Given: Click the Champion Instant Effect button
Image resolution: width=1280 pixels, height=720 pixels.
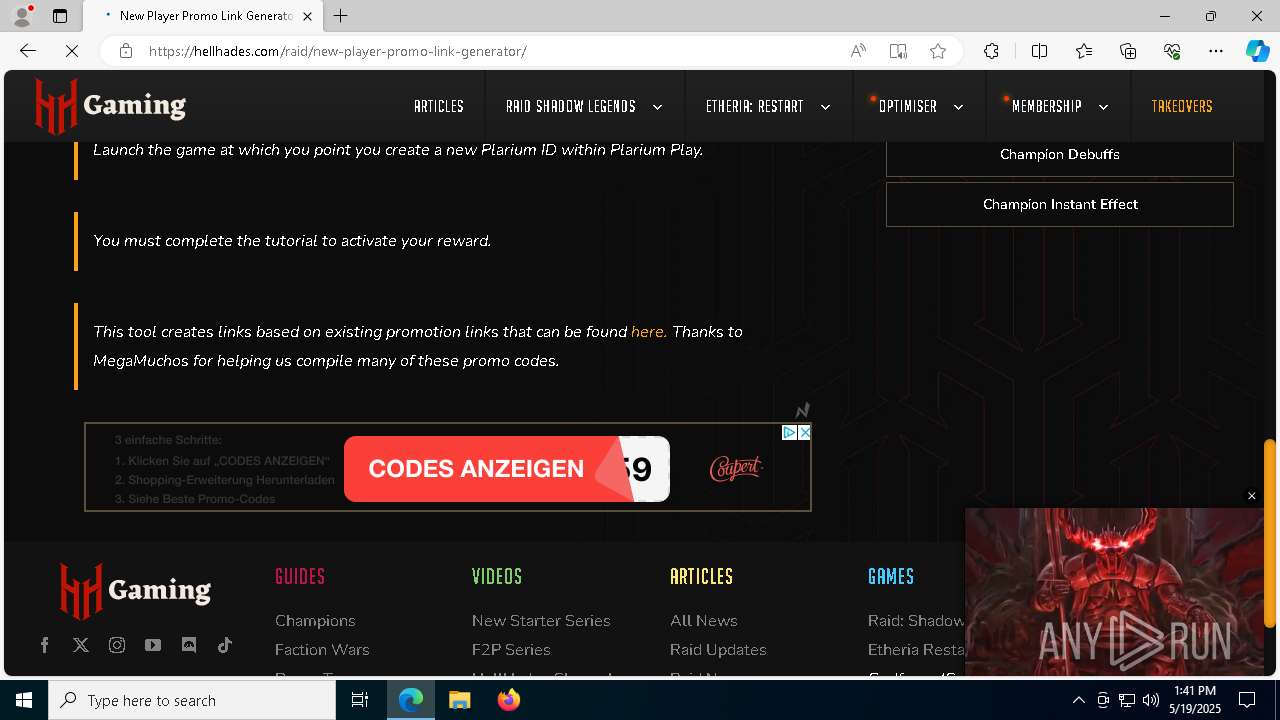Looking at the screenshot, I should coord(1060,204).
